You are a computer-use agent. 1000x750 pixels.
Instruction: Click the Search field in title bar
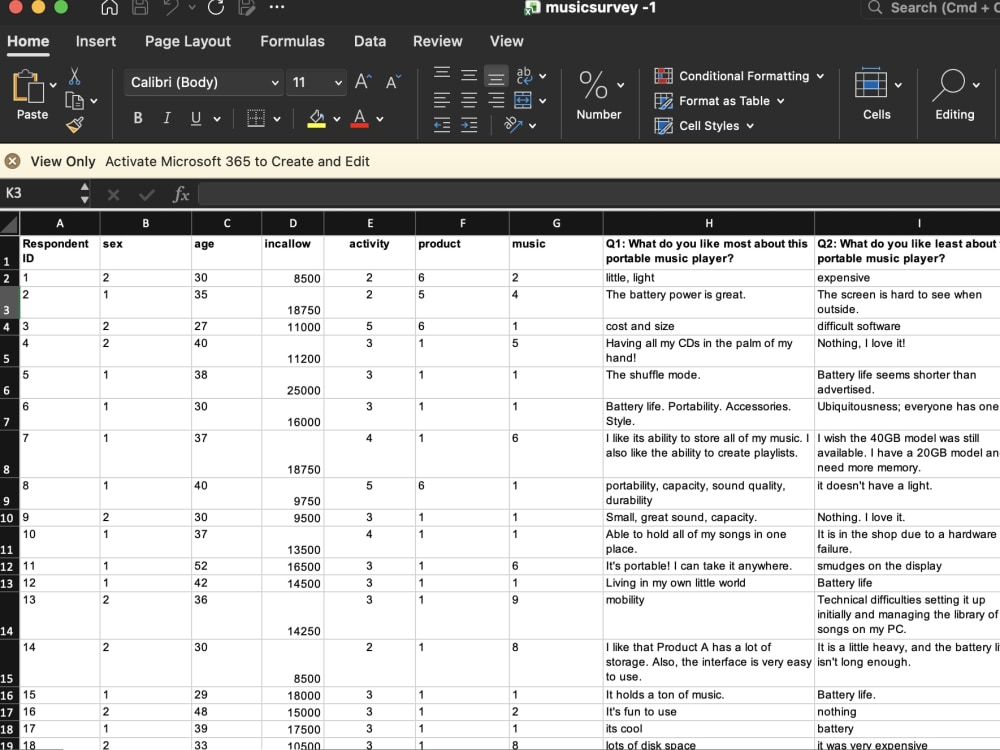931,8
